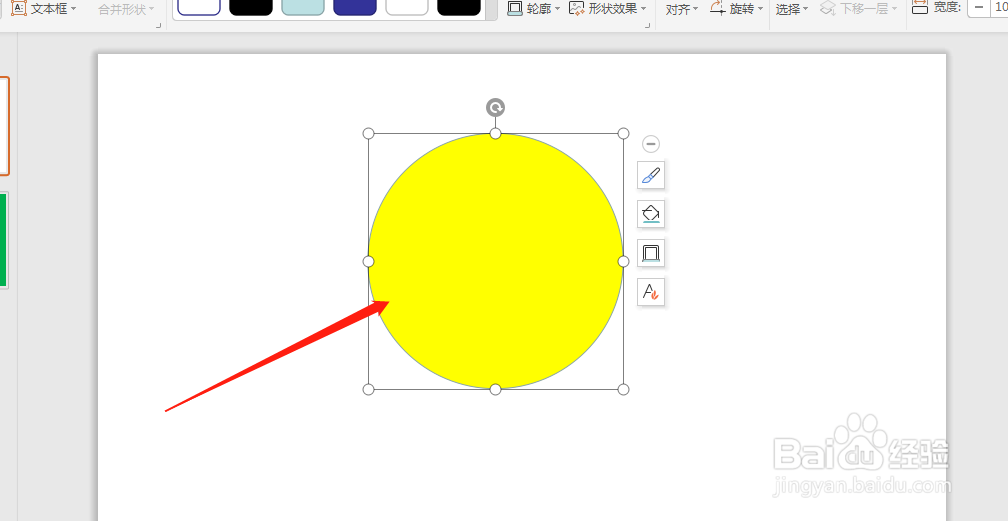Click the 轮廓 outline frame icon
Screen dimensions: 1008x521
(515, 8)
